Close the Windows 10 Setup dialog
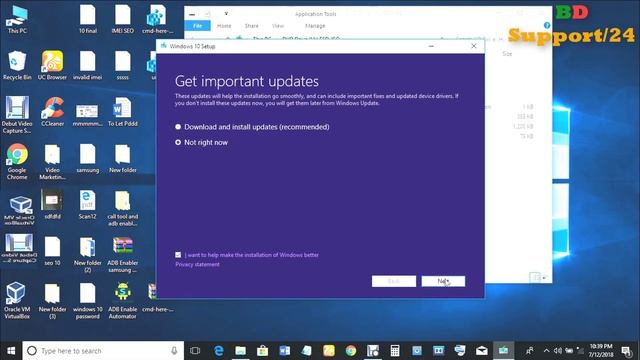Screen dimensions: 640x360 pyautogui.click(x=473, y=46)
